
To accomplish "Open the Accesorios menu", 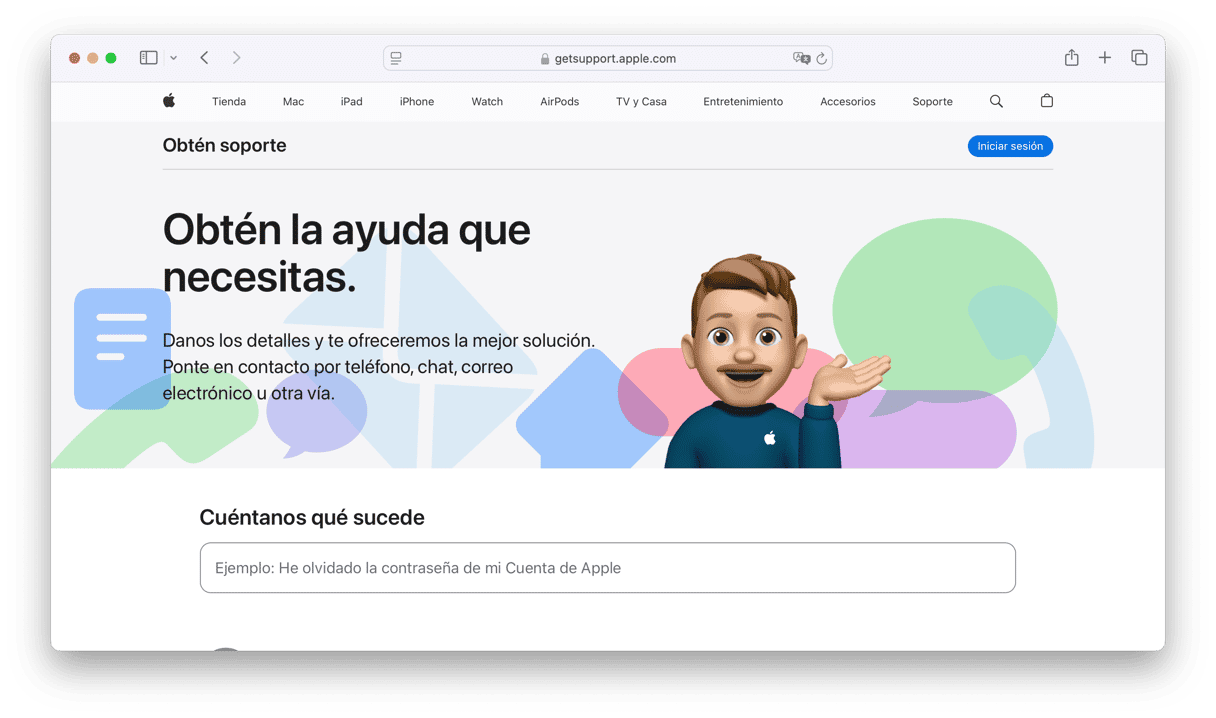I will 848,101.
